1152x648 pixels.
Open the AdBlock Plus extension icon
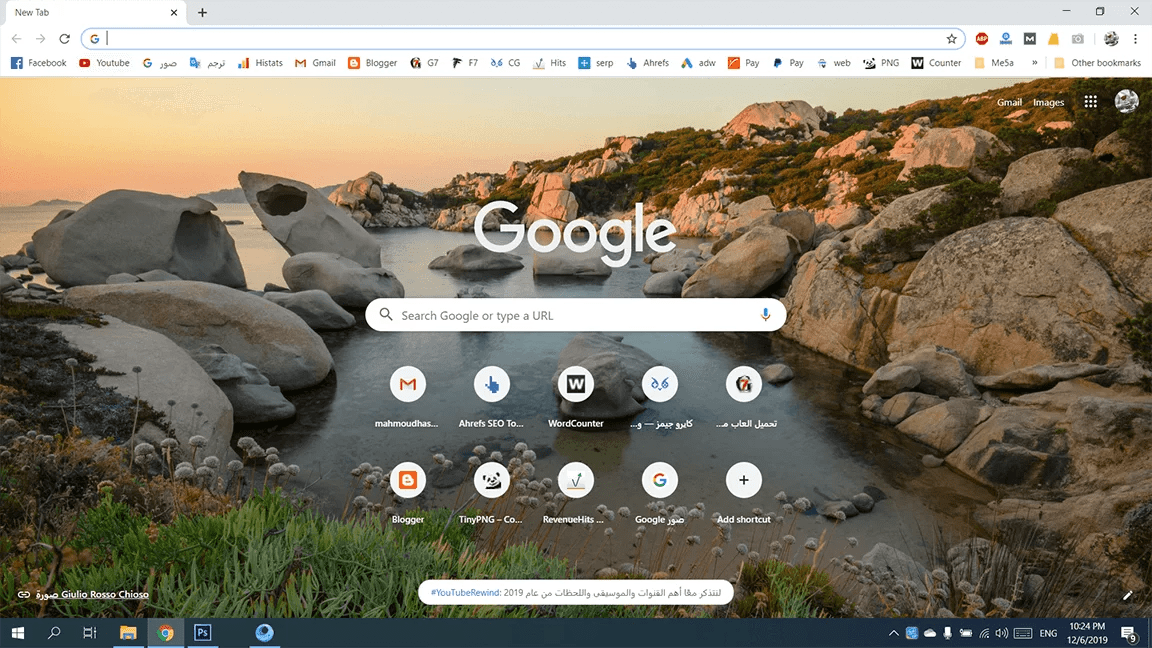click(982, 38)
